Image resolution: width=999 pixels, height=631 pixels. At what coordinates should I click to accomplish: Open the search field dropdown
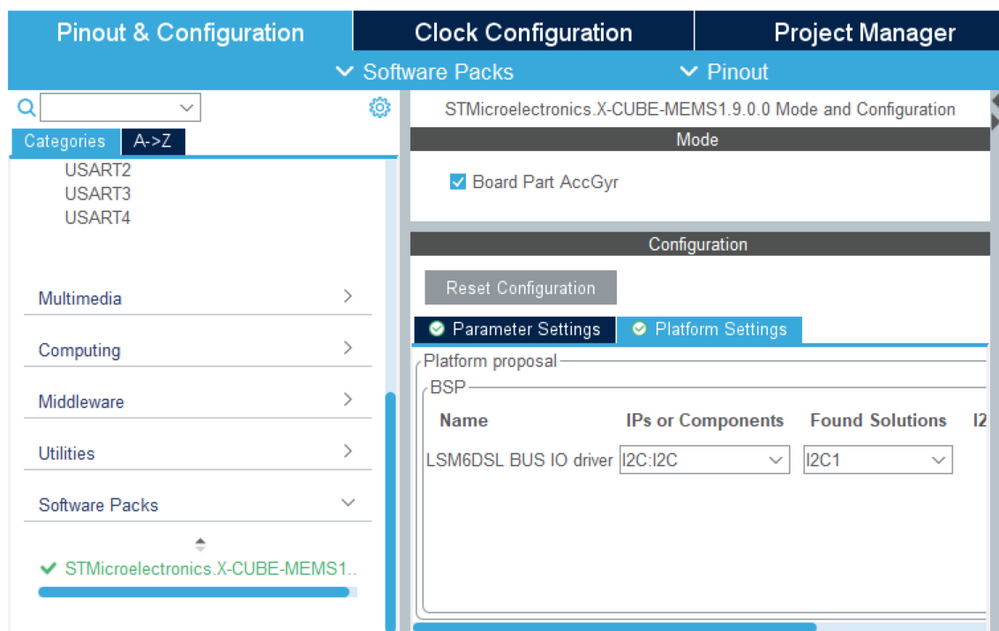click(186, 107)
